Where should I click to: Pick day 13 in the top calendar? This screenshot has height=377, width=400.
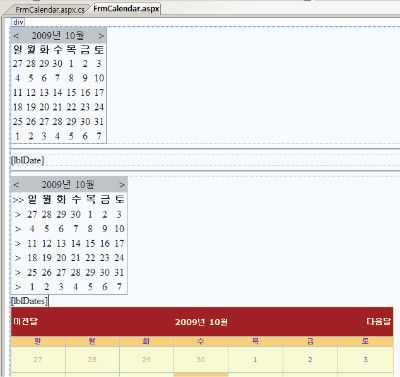44,93
